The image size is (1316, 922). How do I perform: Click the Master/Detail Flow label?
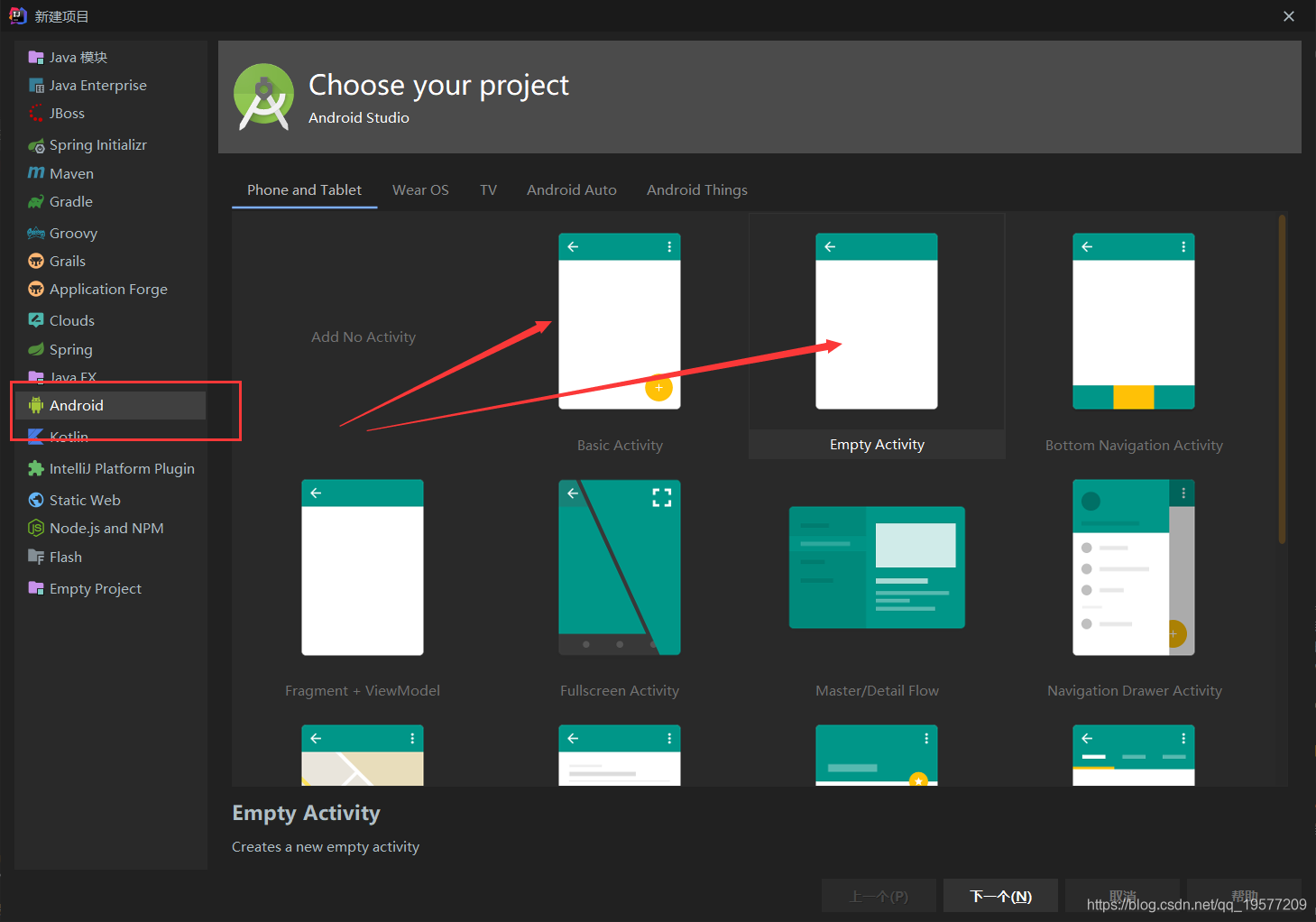[x=877, y=691]
